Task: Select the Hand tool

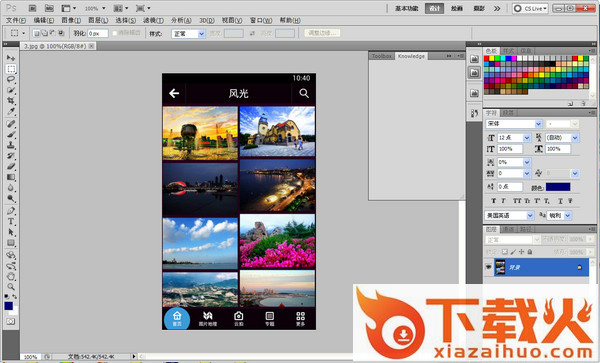Action: point(11,276)
